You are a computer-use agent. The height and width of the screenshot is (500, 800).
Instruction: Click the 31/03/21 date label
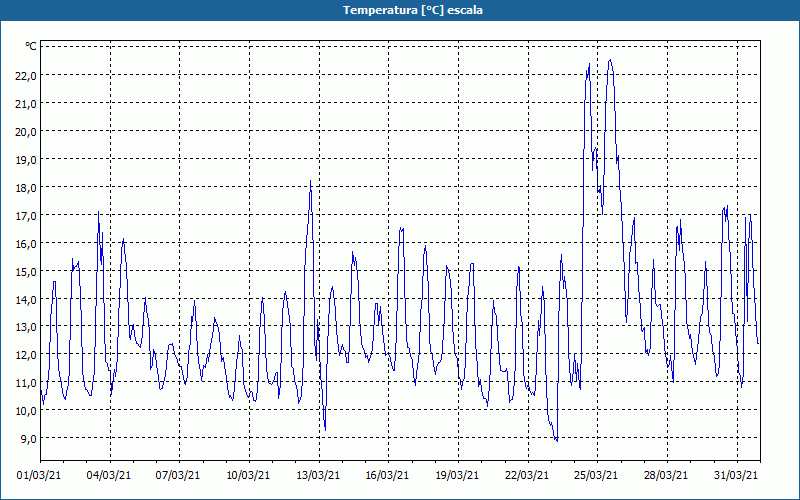[736, 475]
